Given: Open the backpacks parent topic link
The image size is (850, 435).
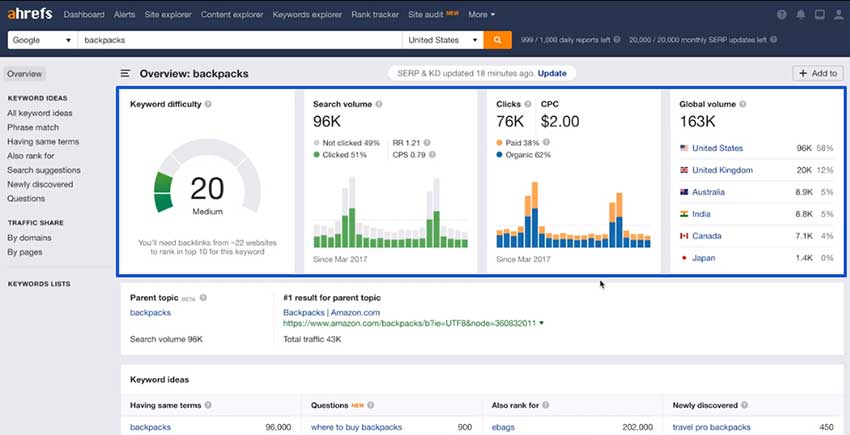Looking at the screenshot, I should pos(150,312).
